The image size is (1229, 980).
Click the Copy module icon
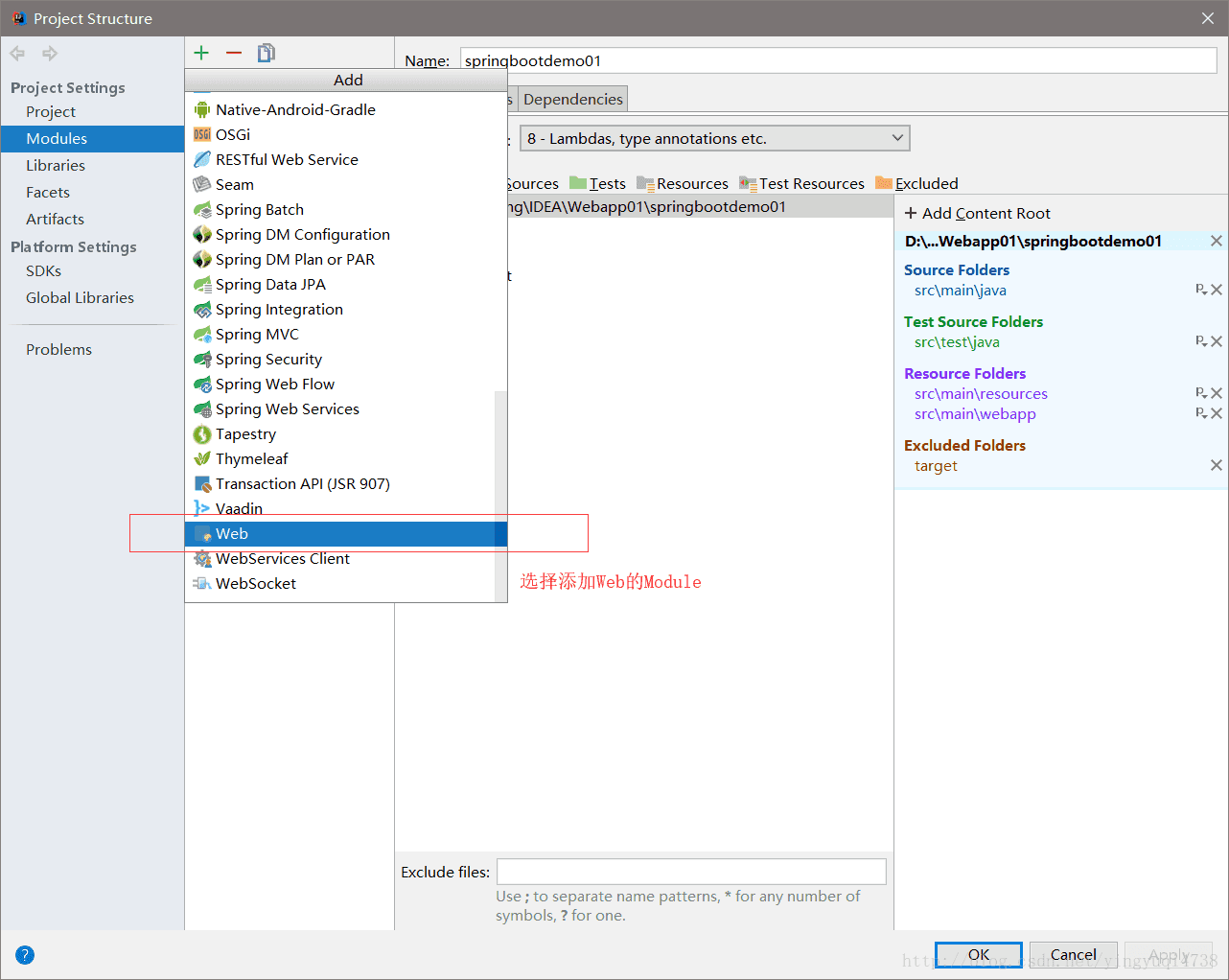[267, 53]
